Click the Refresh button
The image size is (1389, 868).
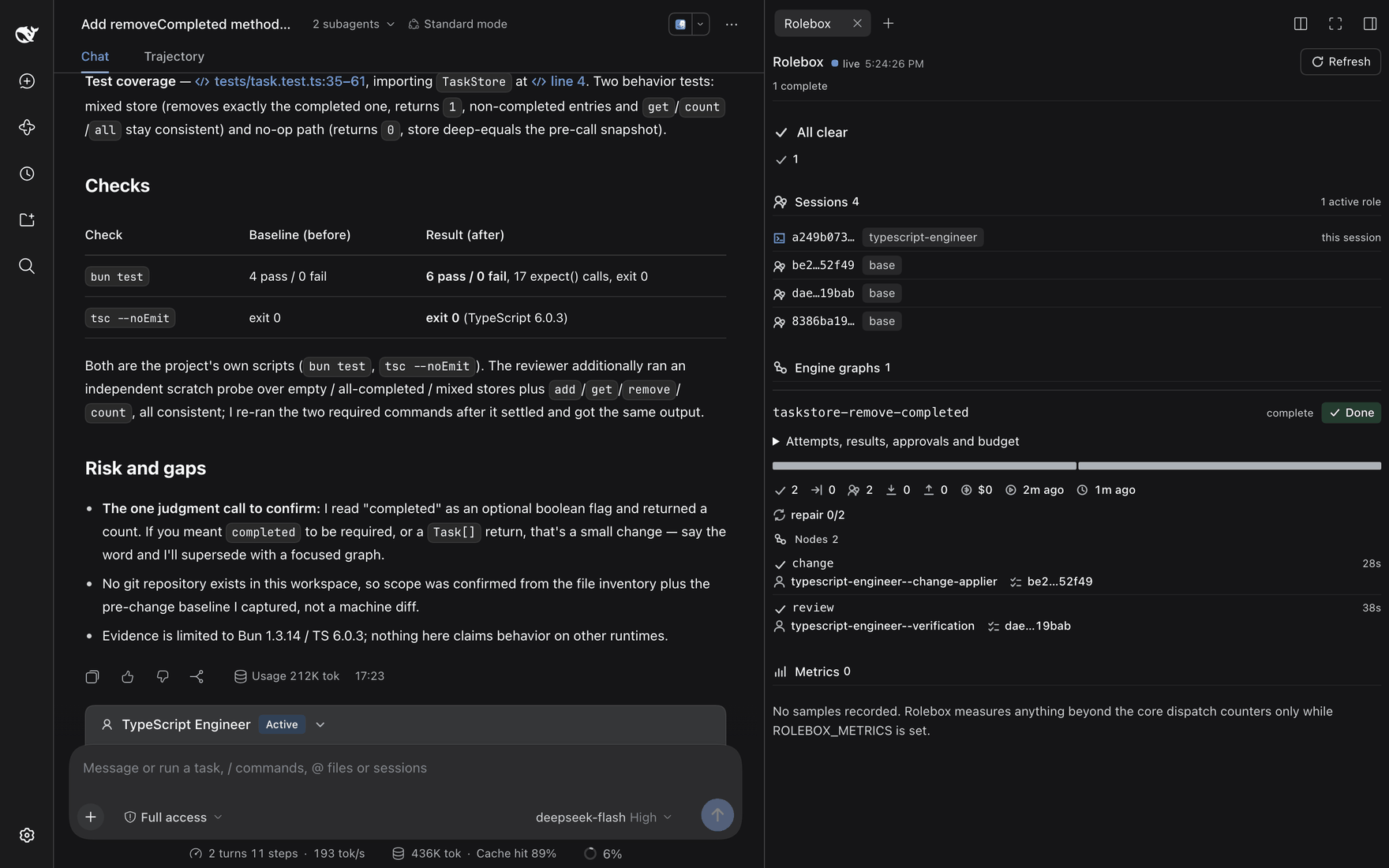(x=1341, y=62)
